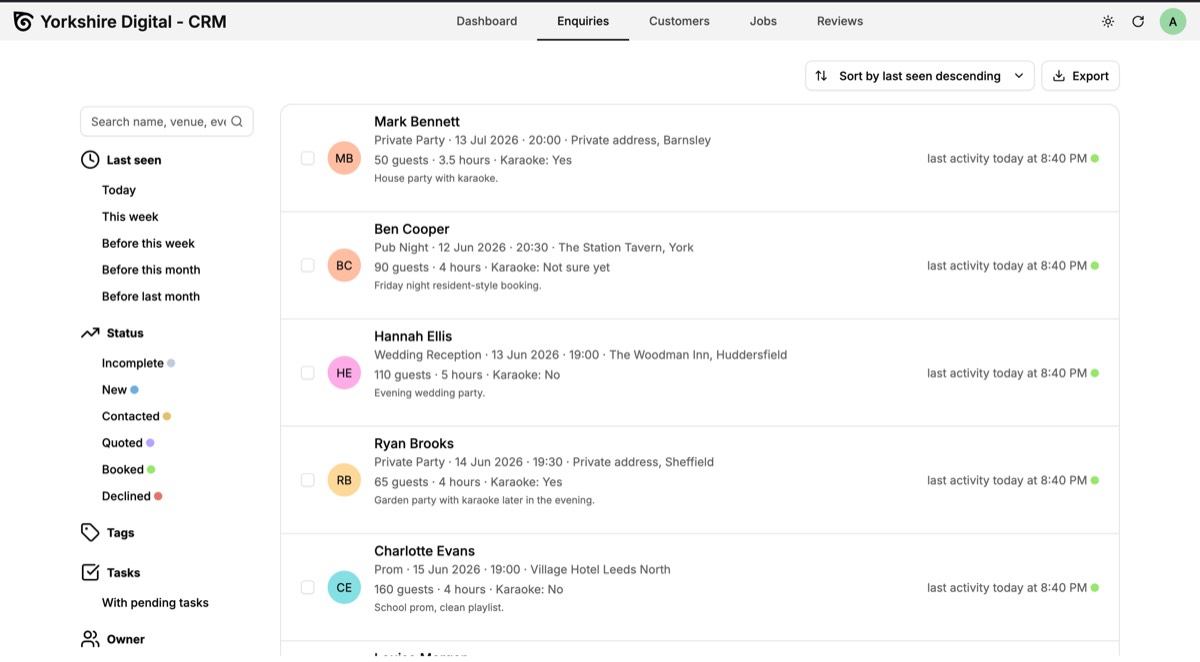Image resolution: width=1200 pixels, height=662 pixels.
Task: Go to the Dashboard tab
Action: [x=487, y=21]
